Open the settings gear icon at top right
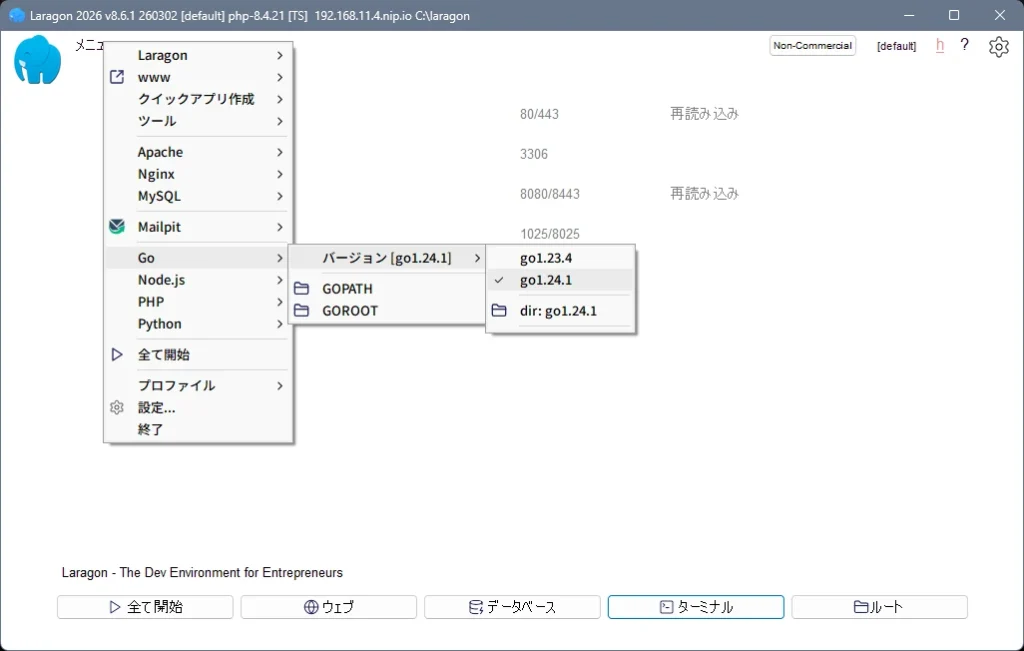Screen dimensions: 1024x651 999,46
